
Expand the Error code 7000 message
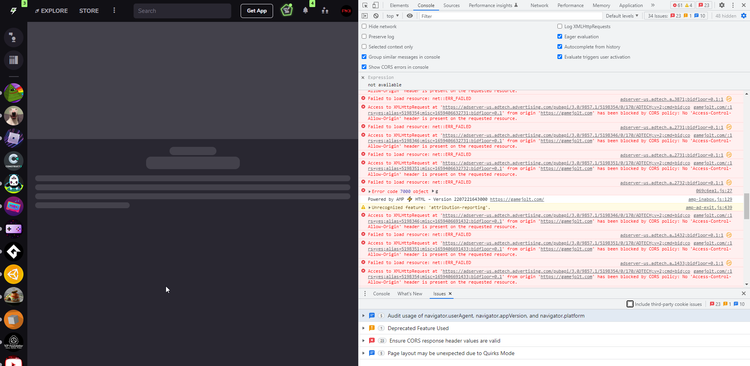click(x=369, y=191)
